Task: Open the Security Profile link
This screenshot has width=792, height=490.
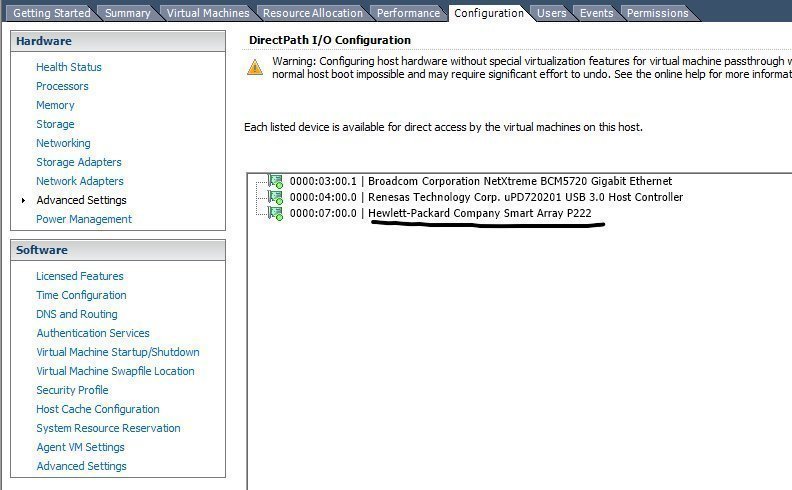Action: tap(72, 390)
